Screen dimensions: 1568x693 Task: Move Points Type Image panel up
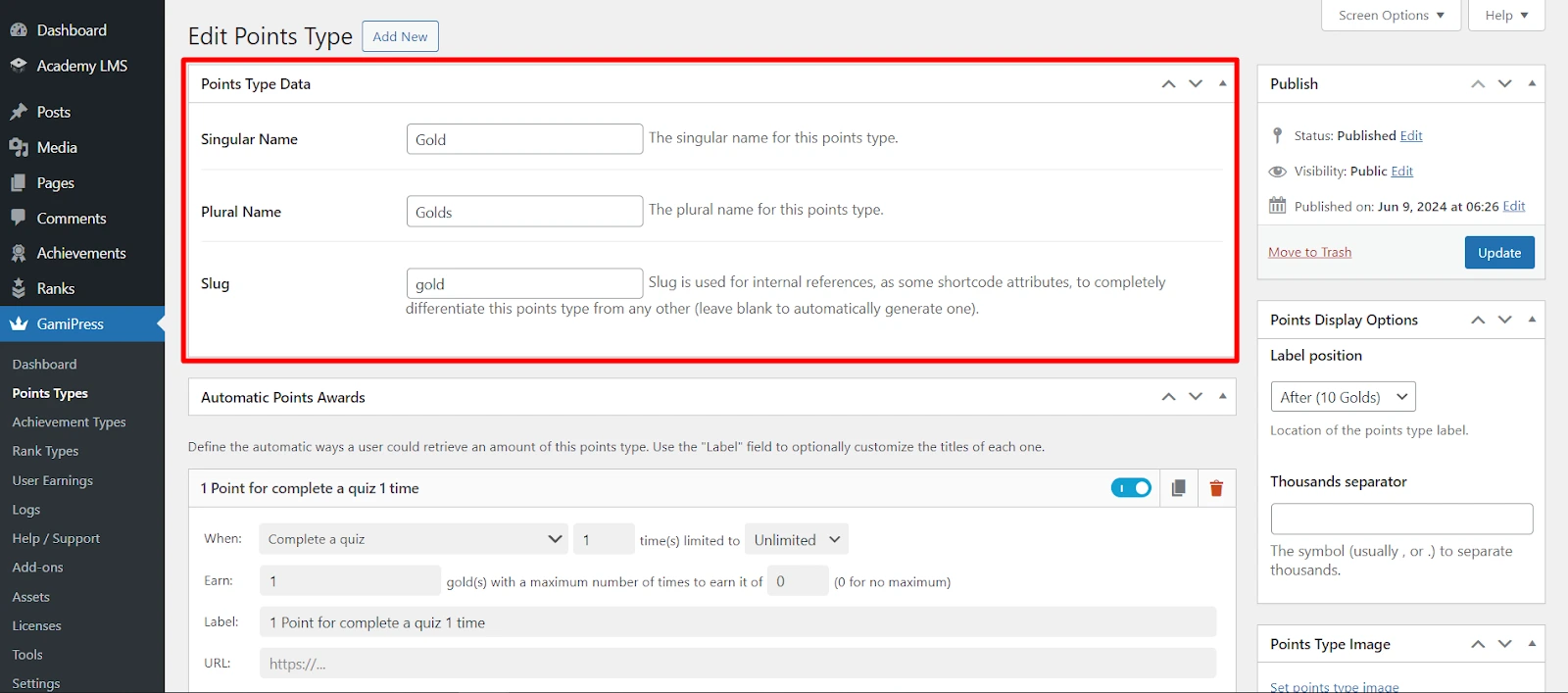coord(1478,644)
